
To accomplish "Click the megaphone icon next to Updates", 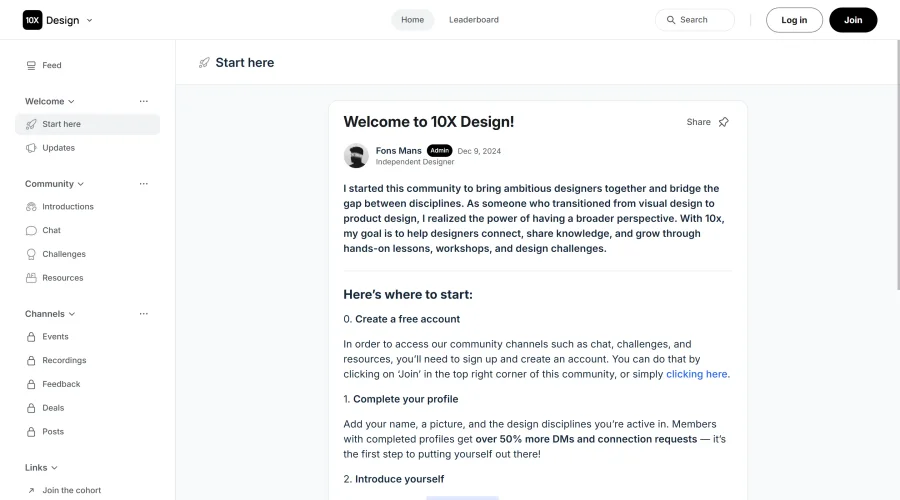I will coord(31,148).
